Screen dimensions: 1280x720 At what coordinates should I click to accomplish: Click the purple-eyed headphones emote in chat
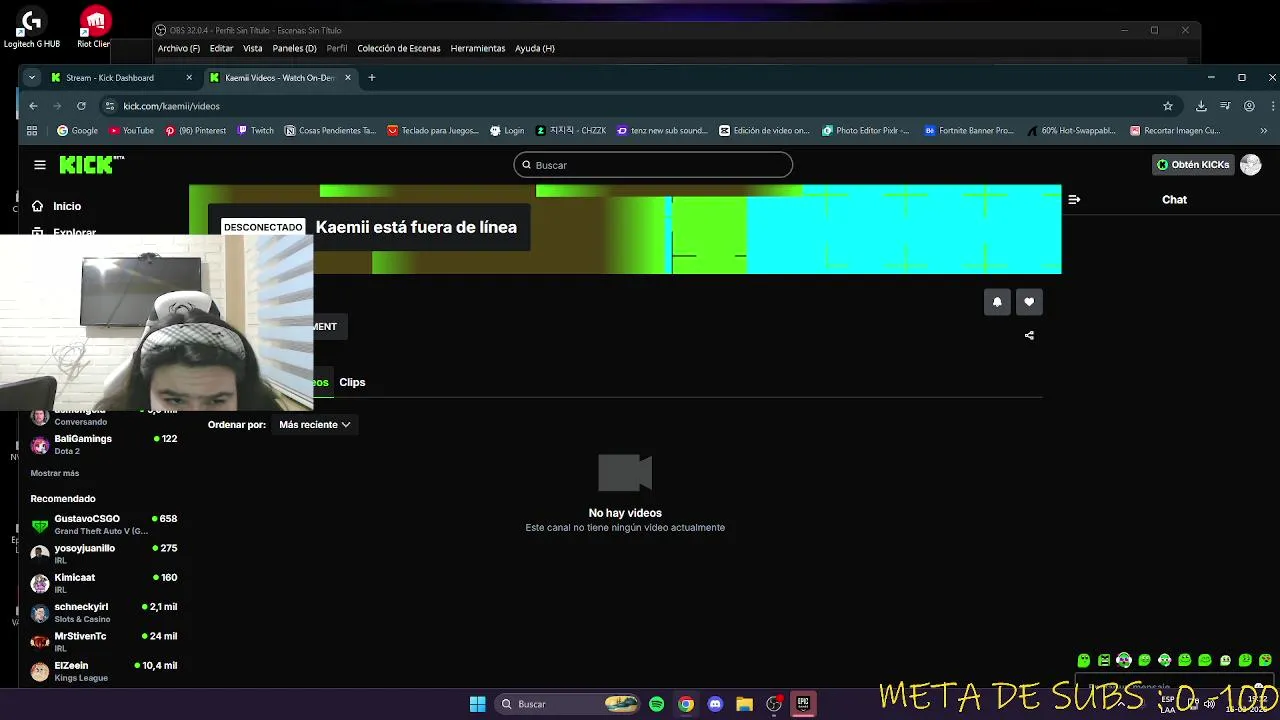[x=1124, y=660]
